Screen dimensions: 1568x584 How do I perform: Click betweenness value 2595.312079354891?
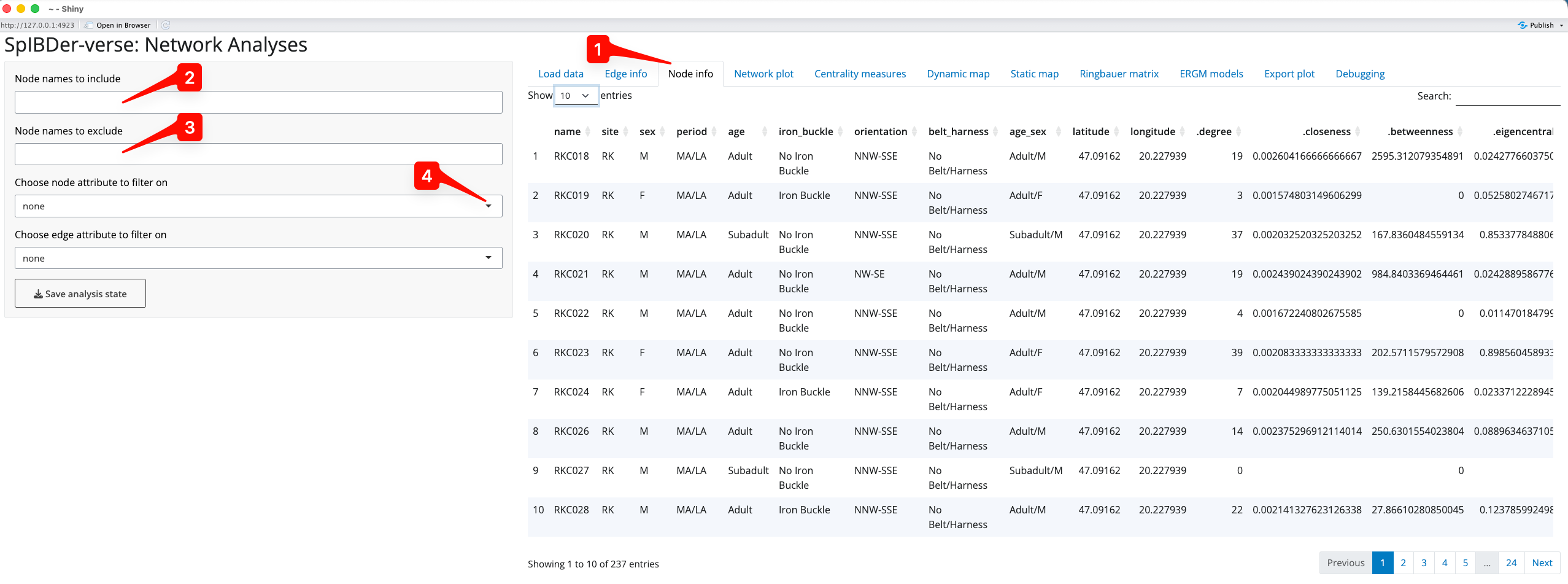tap(1418, 156)
